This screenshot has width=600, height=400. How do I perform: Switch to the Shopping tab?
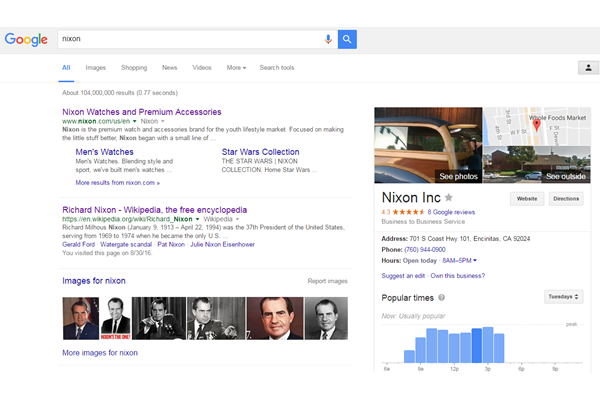(x=134, y=68)
